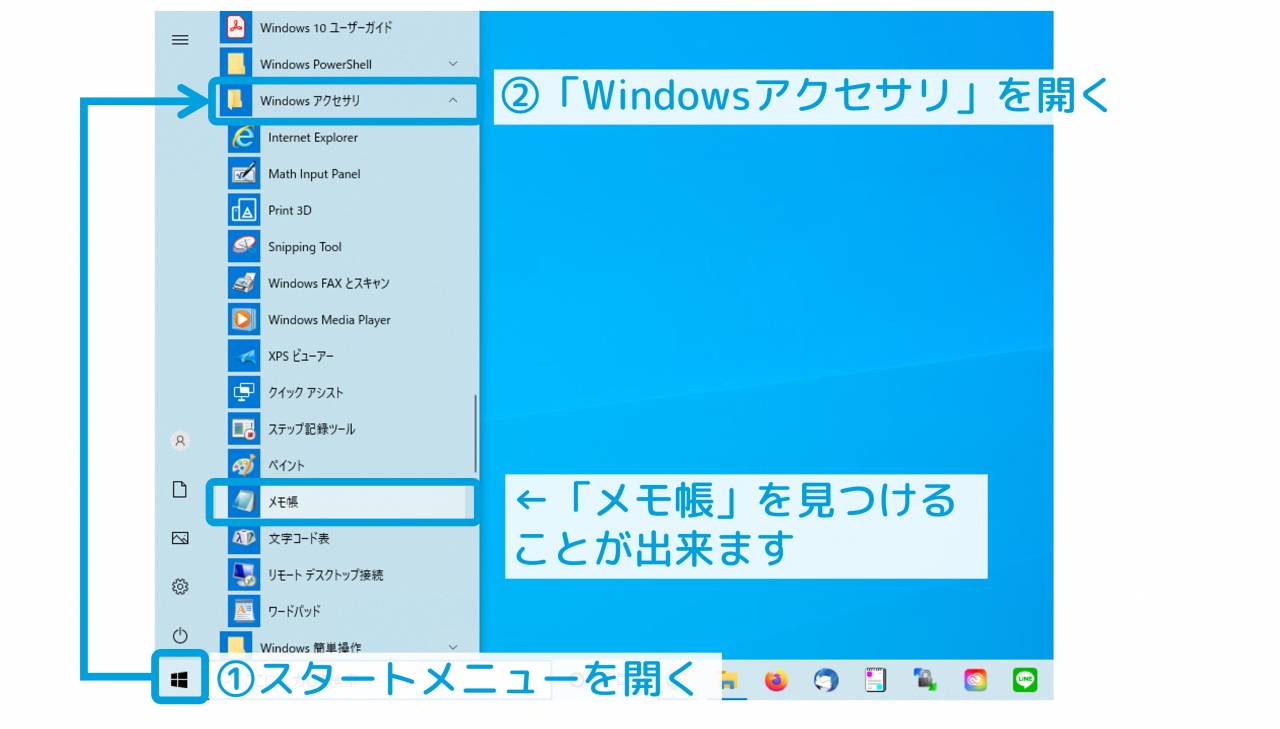Click the Windows Start button
1280x729 pixels.
click(x=180, y=680)
